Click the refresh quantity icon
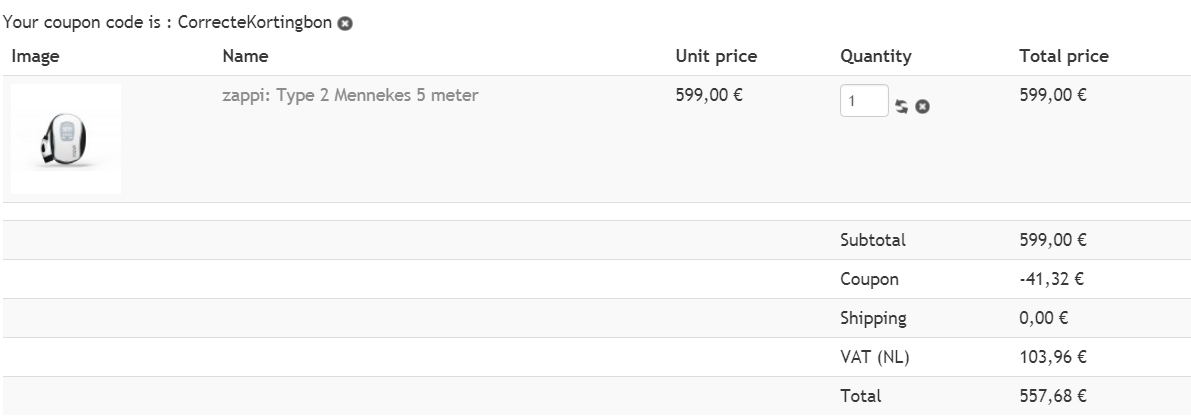Image resolution: width=1191 pixels, height=418 pixels. point(901,106)
